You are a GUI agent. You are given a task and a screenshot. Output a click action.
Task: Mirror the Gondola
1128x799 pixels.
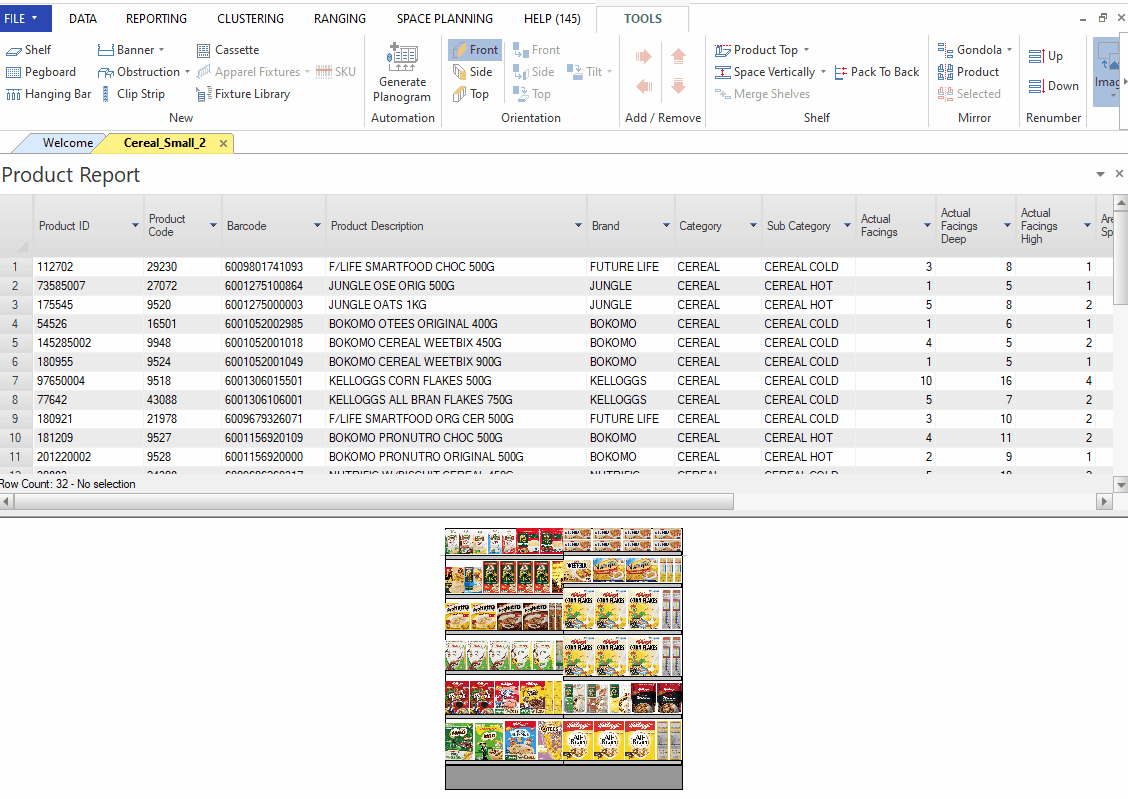point(970,50)
